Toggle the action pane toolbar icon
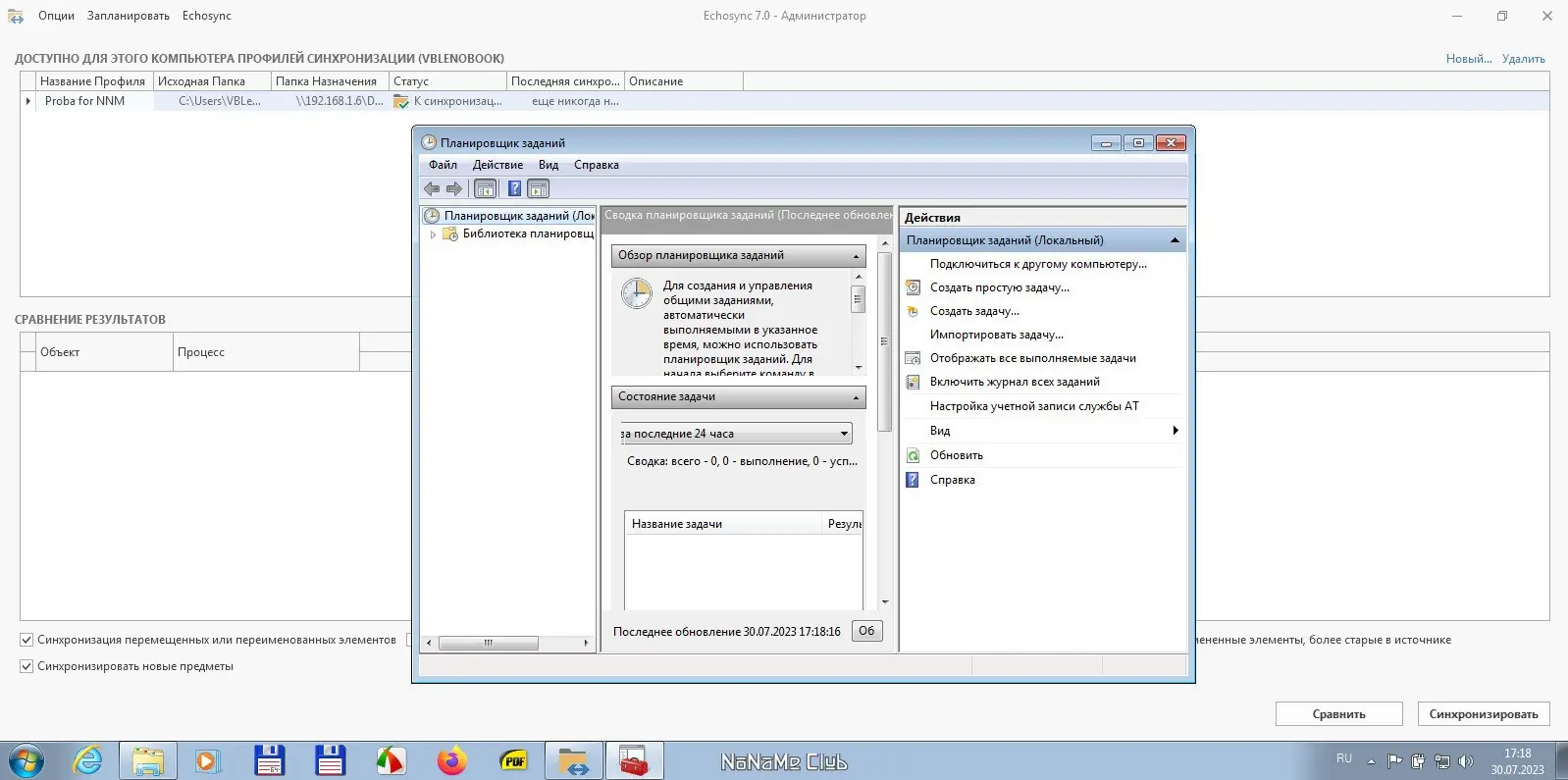 click(x=538, y=188)
